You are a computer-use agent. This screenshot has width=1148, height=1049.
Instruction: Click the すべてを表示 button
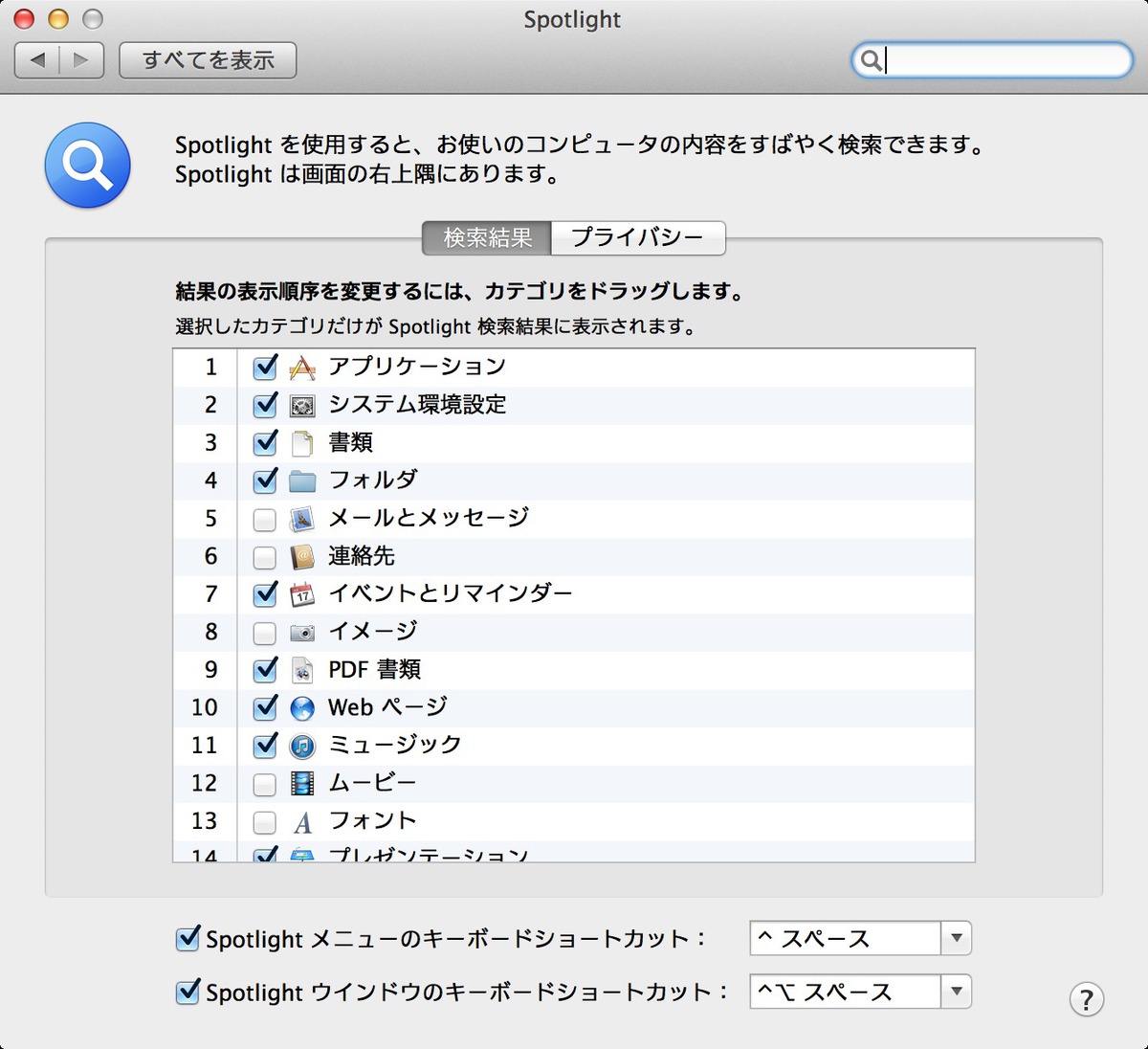click(208, 60)
